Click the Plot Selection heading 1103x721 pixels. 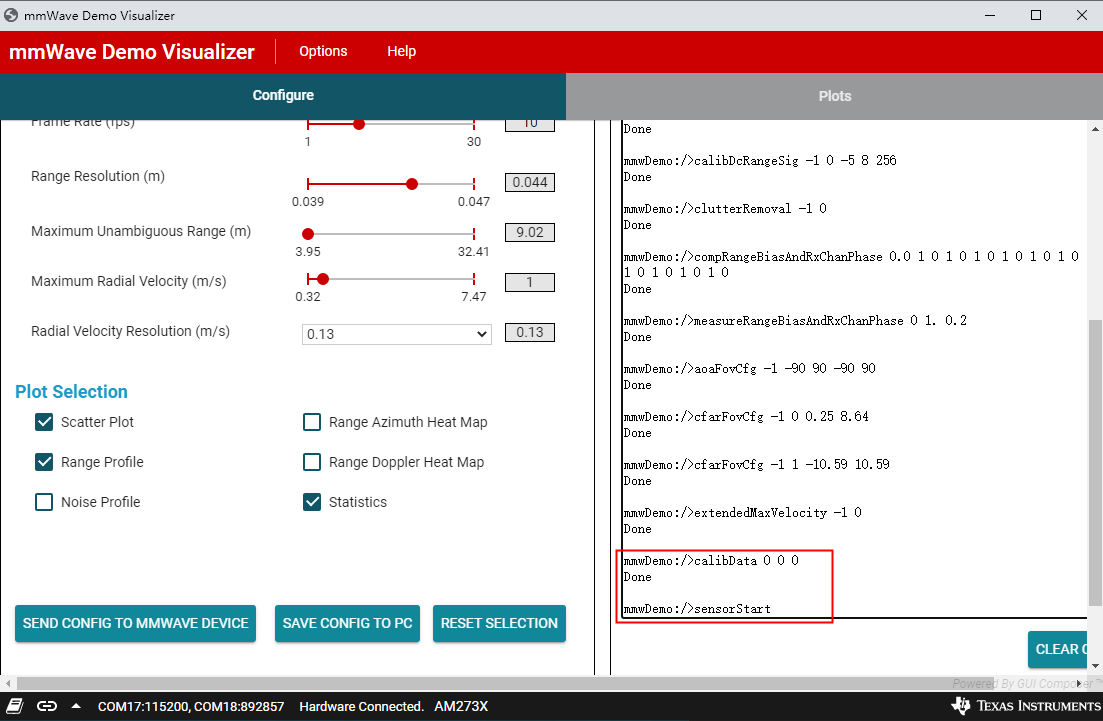point(71,392)
